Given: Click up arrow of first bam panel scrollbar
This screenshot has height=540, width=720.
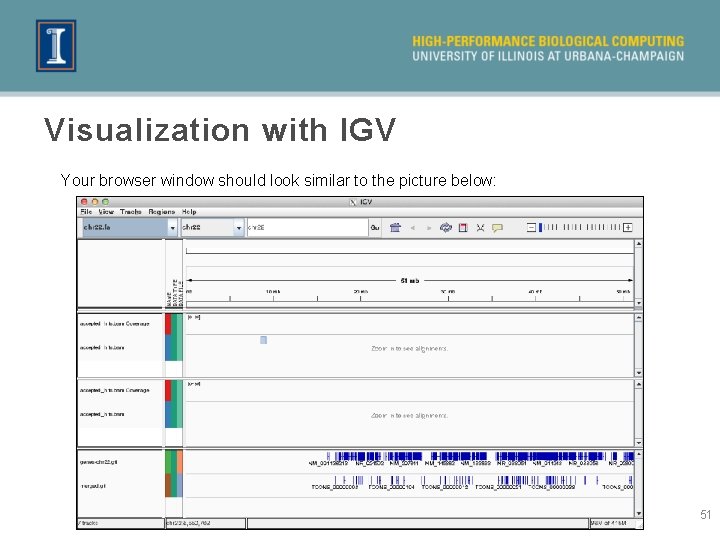Looking at the screenshot, I should pos(638,318).
